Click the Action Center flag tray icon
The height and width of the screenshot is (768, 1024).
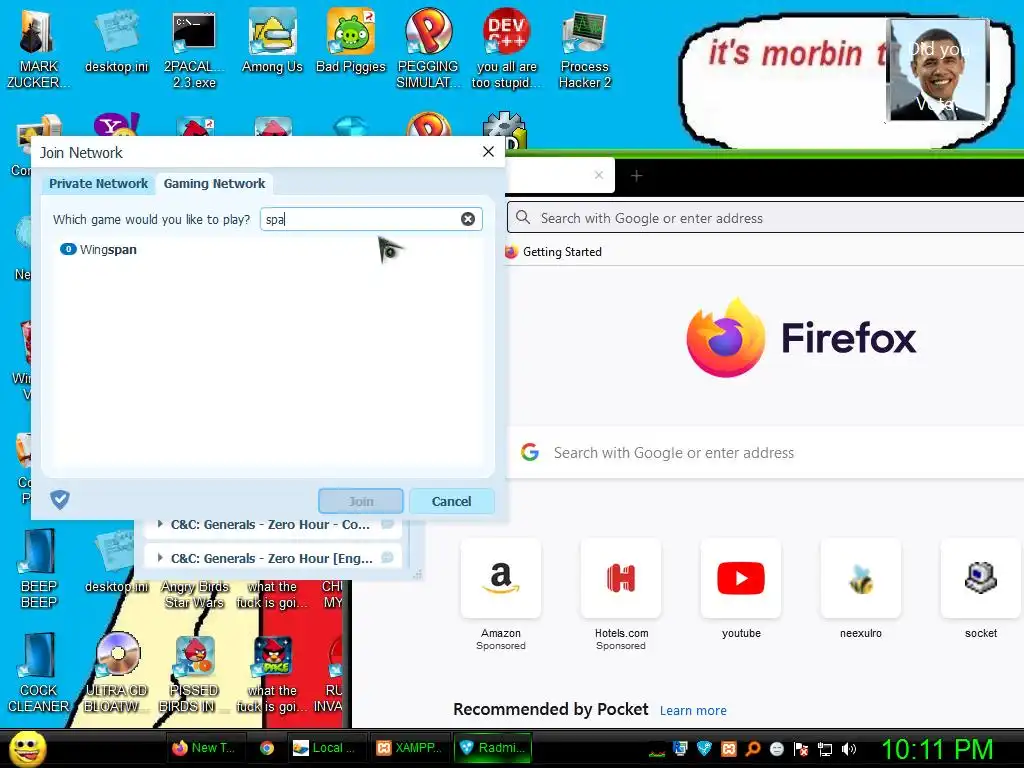click(801, 749)
